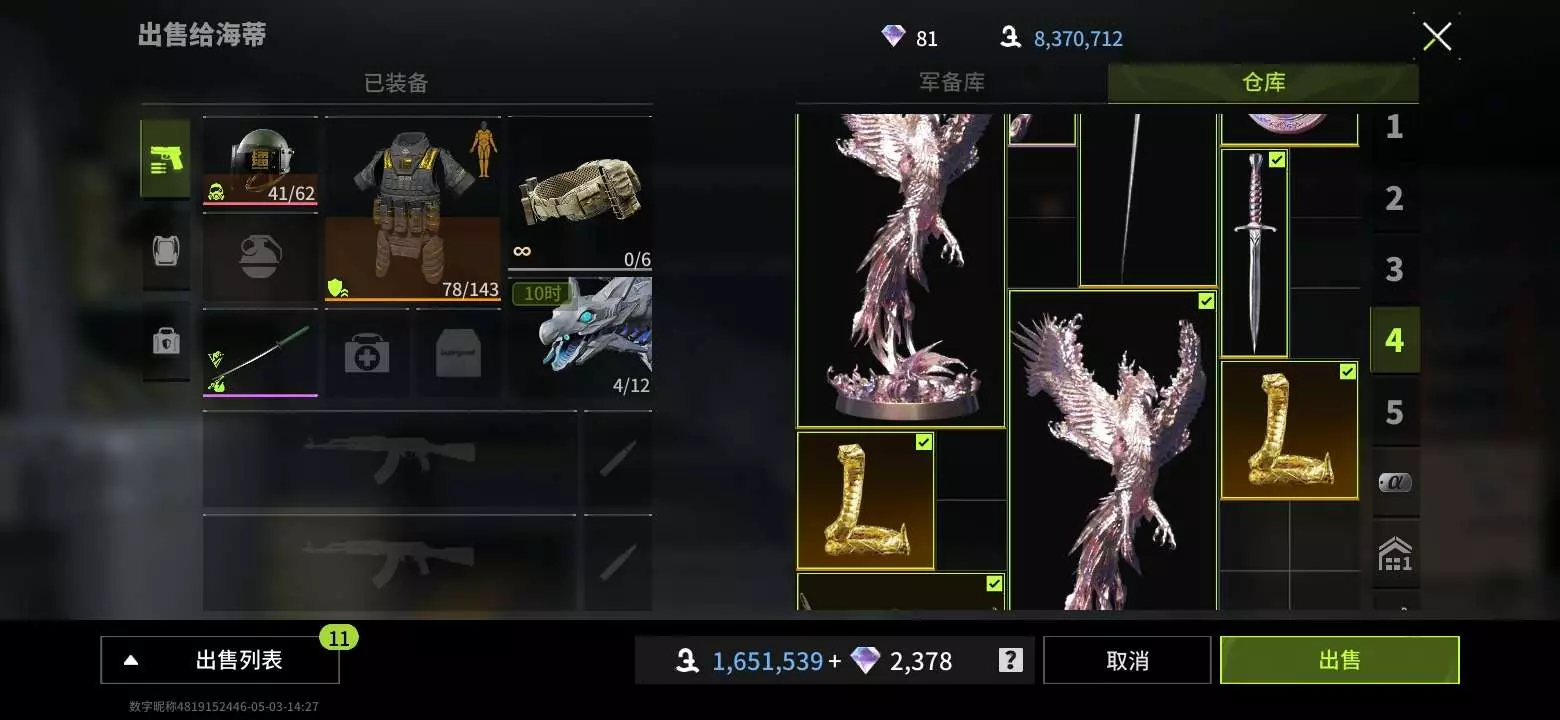Select the equipped helmet with 41/62 durability
Image resolution: width=1560 pixels, height=720 pixels.
pyautogui.click(x=260, y=162)
